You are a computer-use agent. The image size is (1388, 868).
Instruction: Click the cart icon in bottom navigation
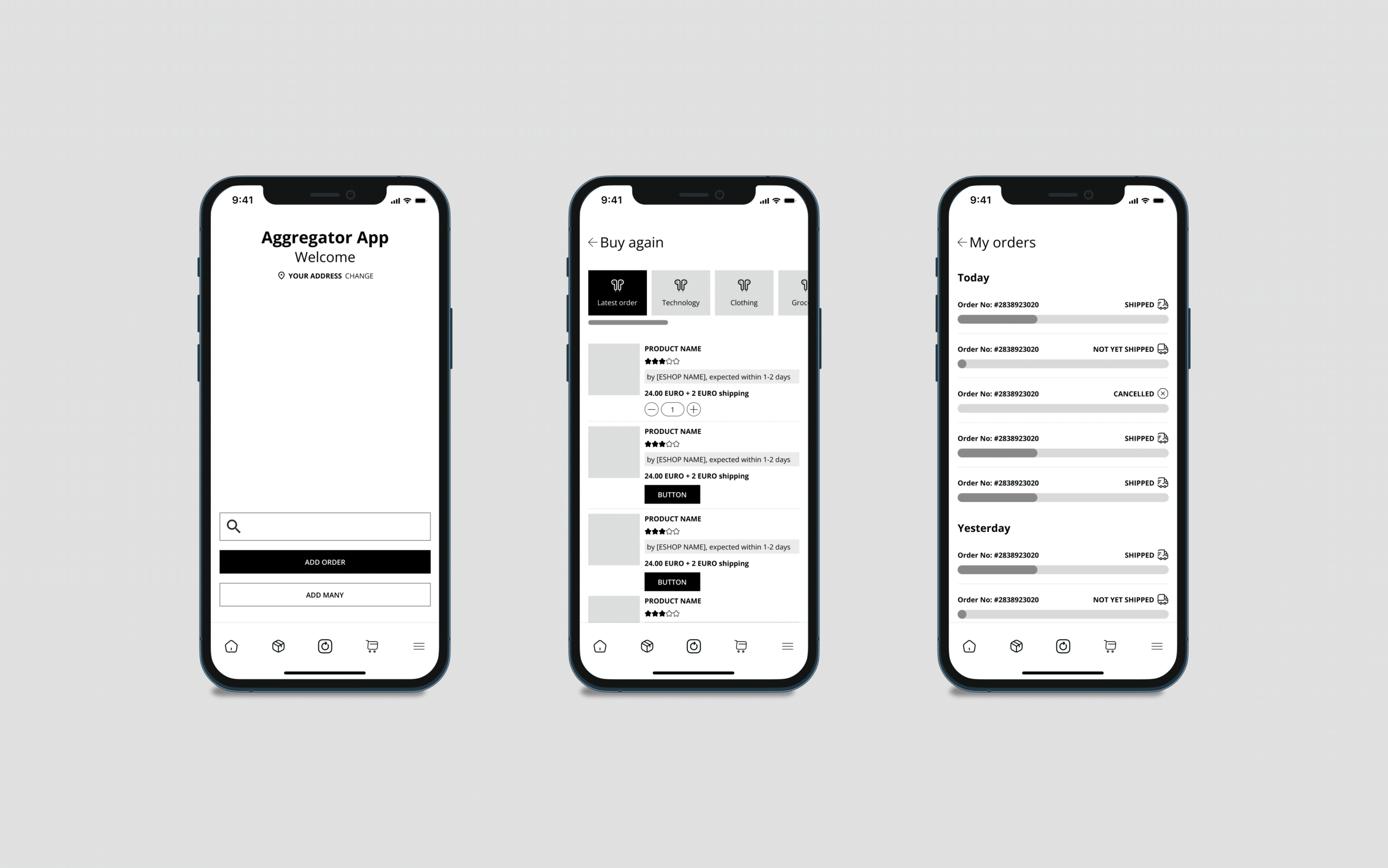tap(371, 645)
